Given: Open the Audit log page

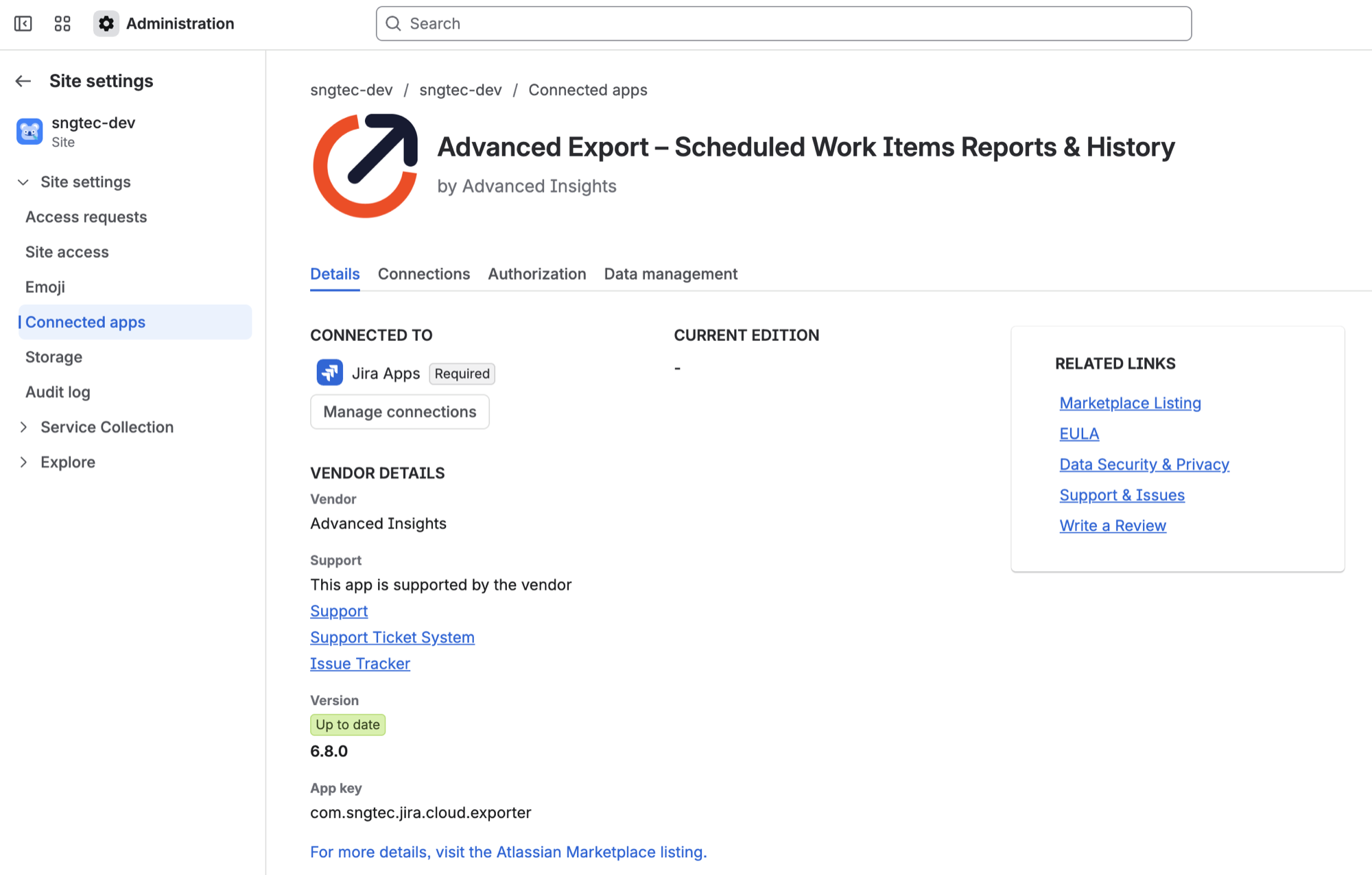Looking at the screenshot, I should click(58, 392).
